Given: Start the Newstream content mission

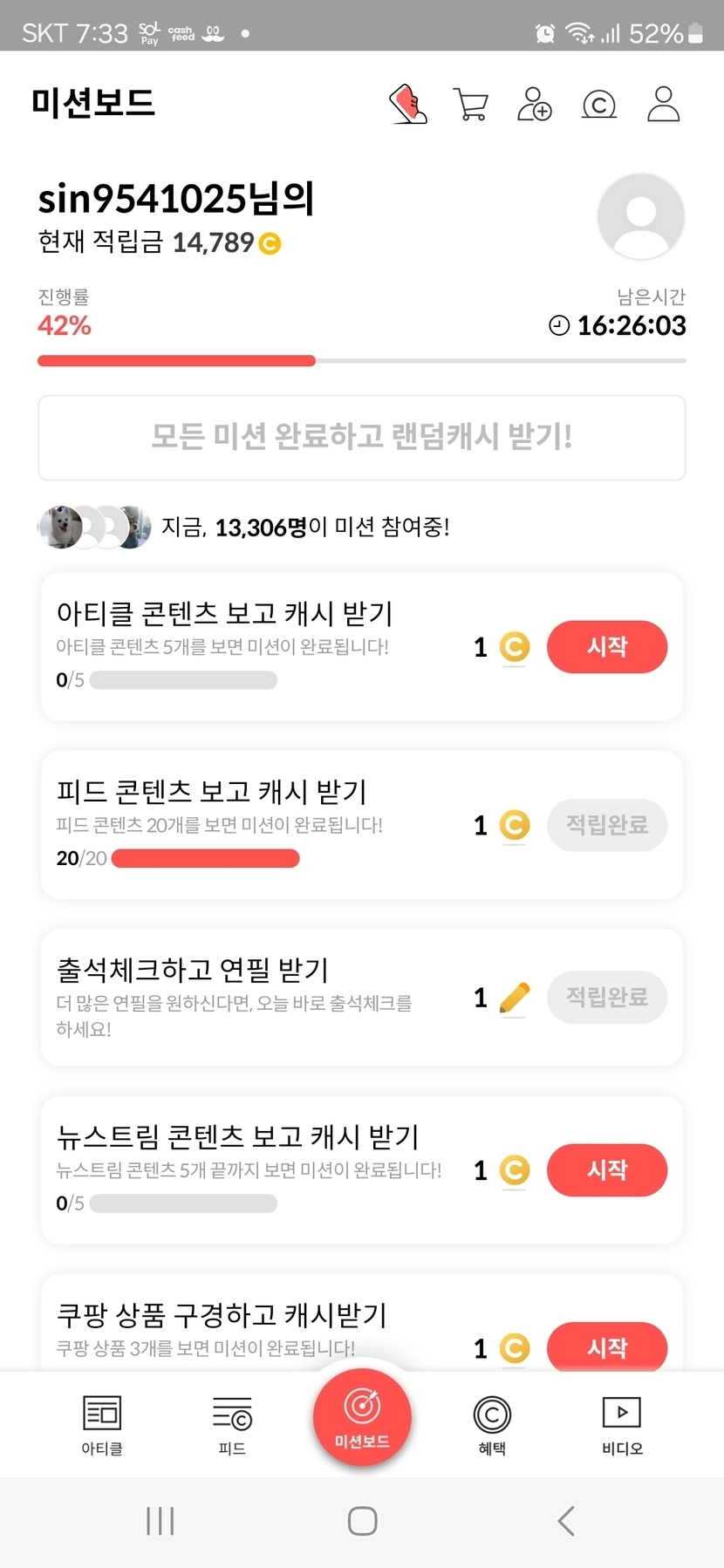Looking at the screenshot, I should click(607, 1170).
